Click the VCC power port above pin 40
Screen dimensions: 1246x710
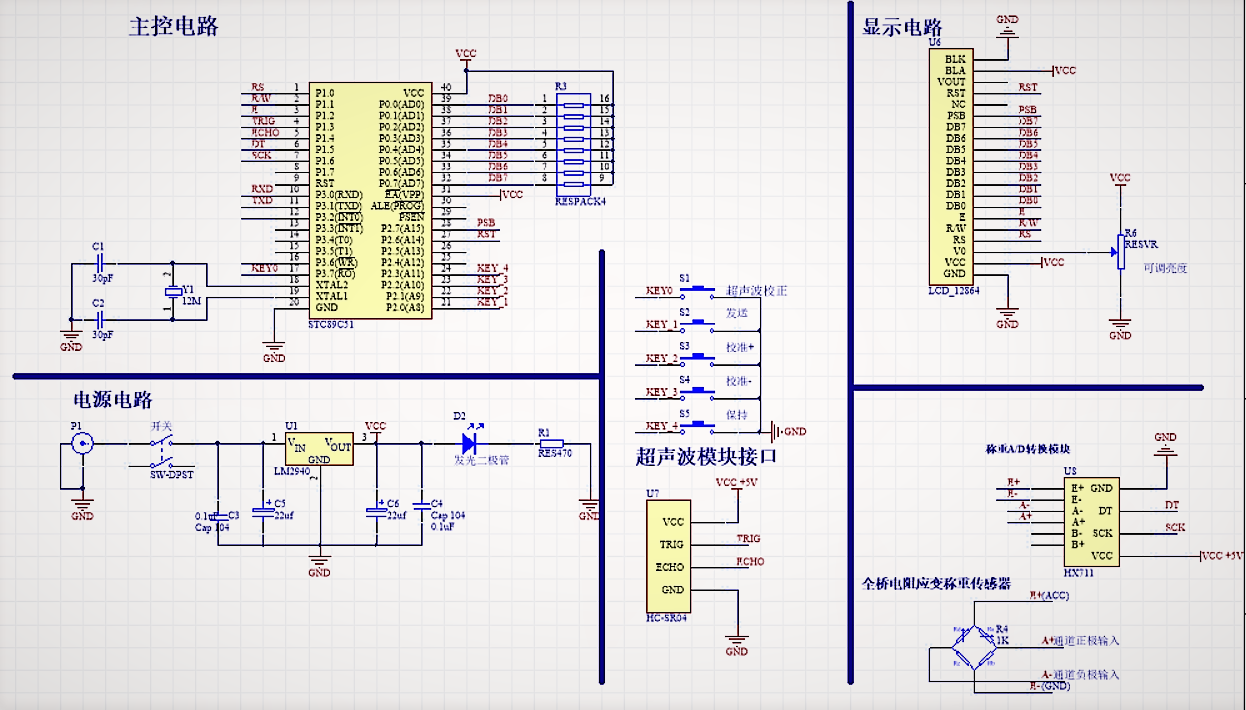[466, 56]
